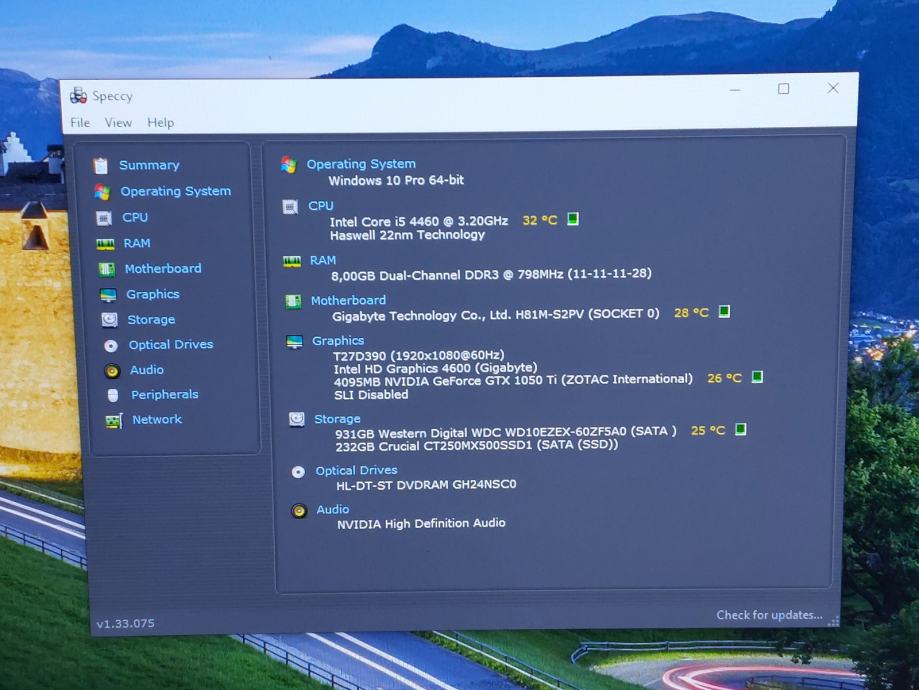
Task: Click the RAM heading link in summary
Action: pos(323,260)
